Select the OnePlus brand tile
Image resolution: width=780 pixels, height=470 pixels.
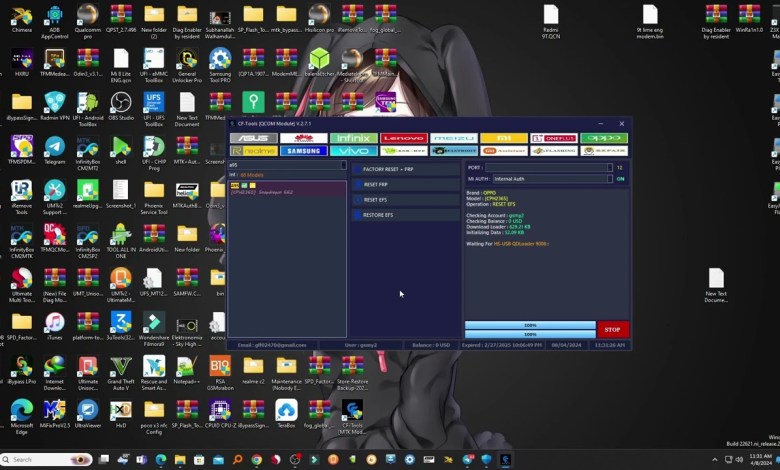(554, 138)
